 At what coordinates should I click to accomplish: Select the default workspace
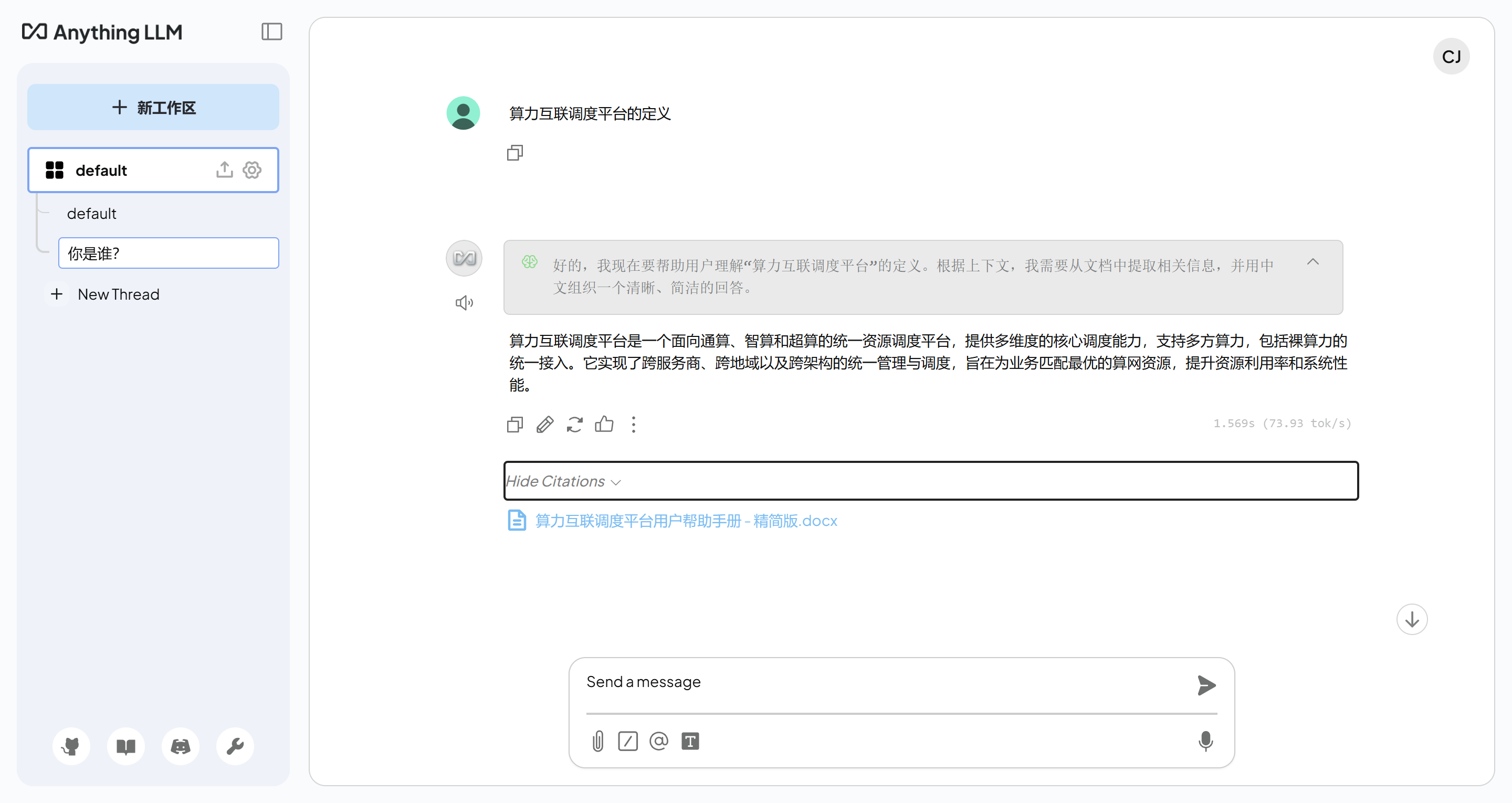click(x=153, y=170)
